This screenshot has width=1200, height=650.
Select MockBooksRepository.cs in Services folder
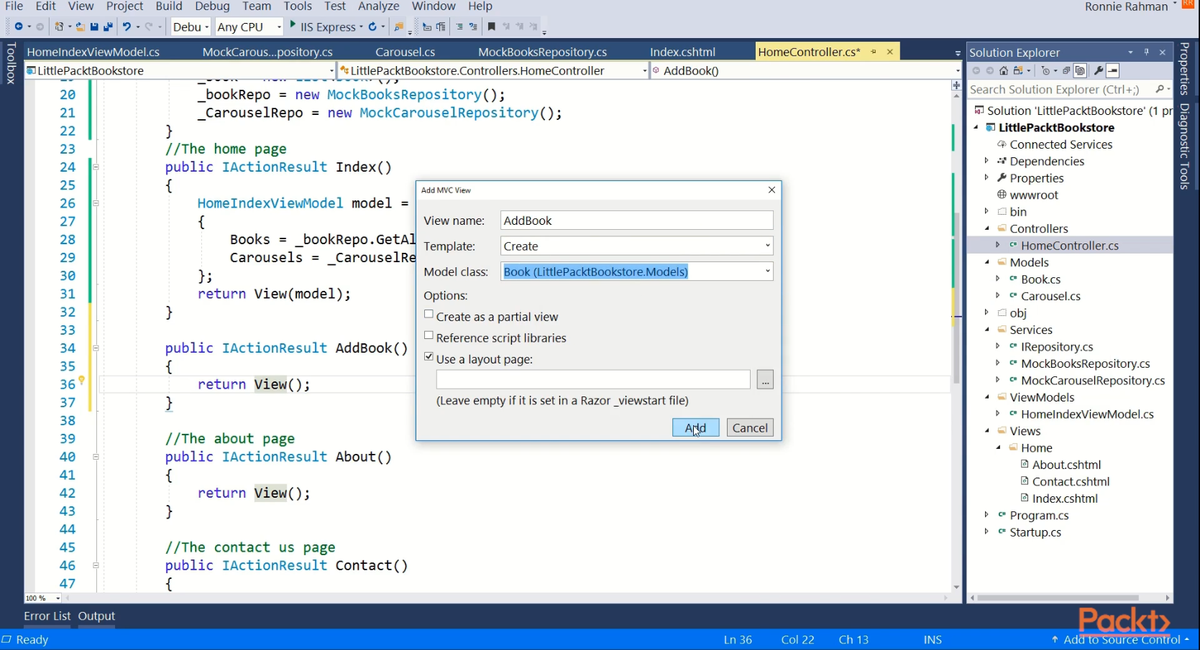pos(1085,363)
